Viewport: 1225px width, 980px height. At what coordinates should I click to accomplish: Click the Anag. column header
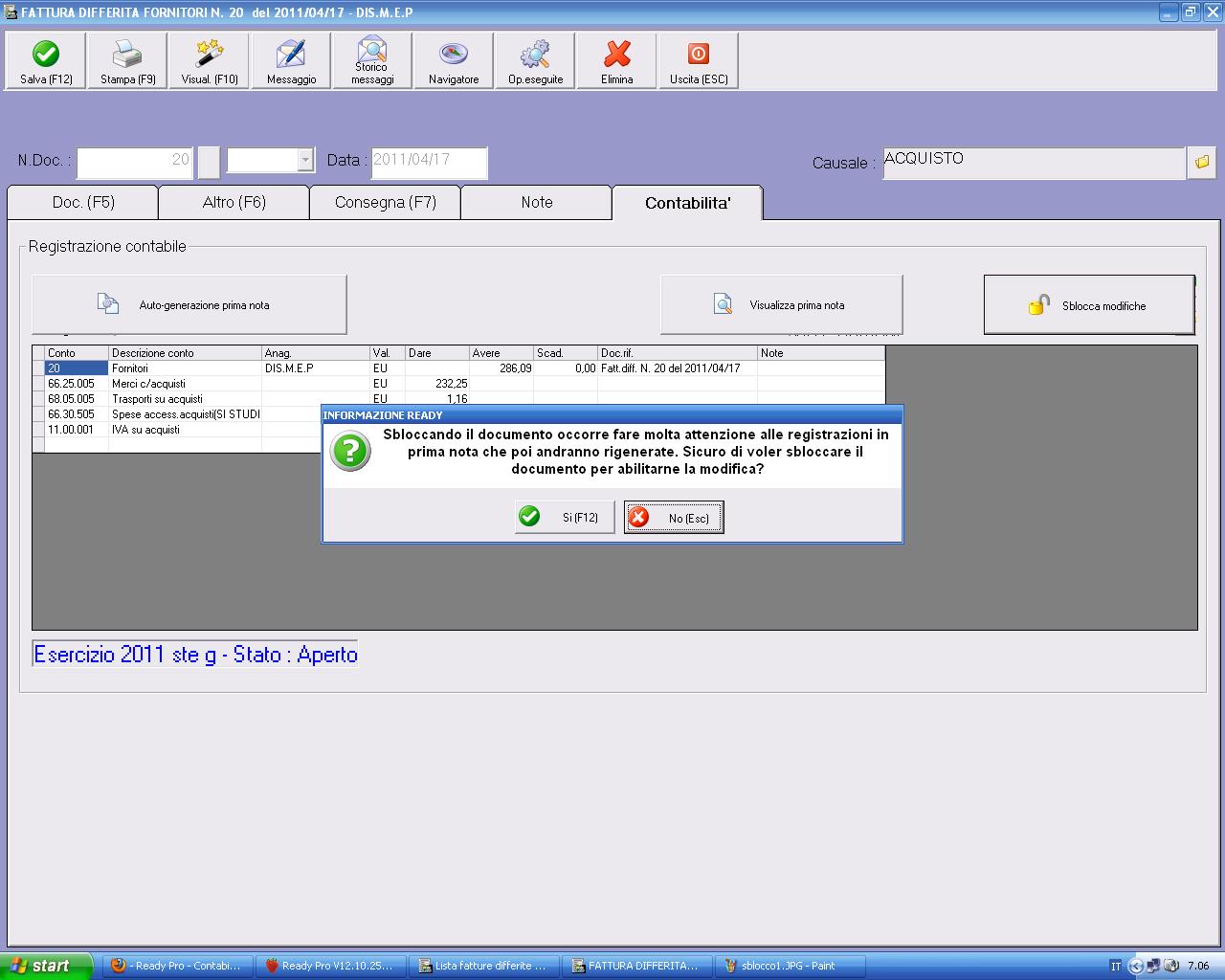click(x=316, y=353)
